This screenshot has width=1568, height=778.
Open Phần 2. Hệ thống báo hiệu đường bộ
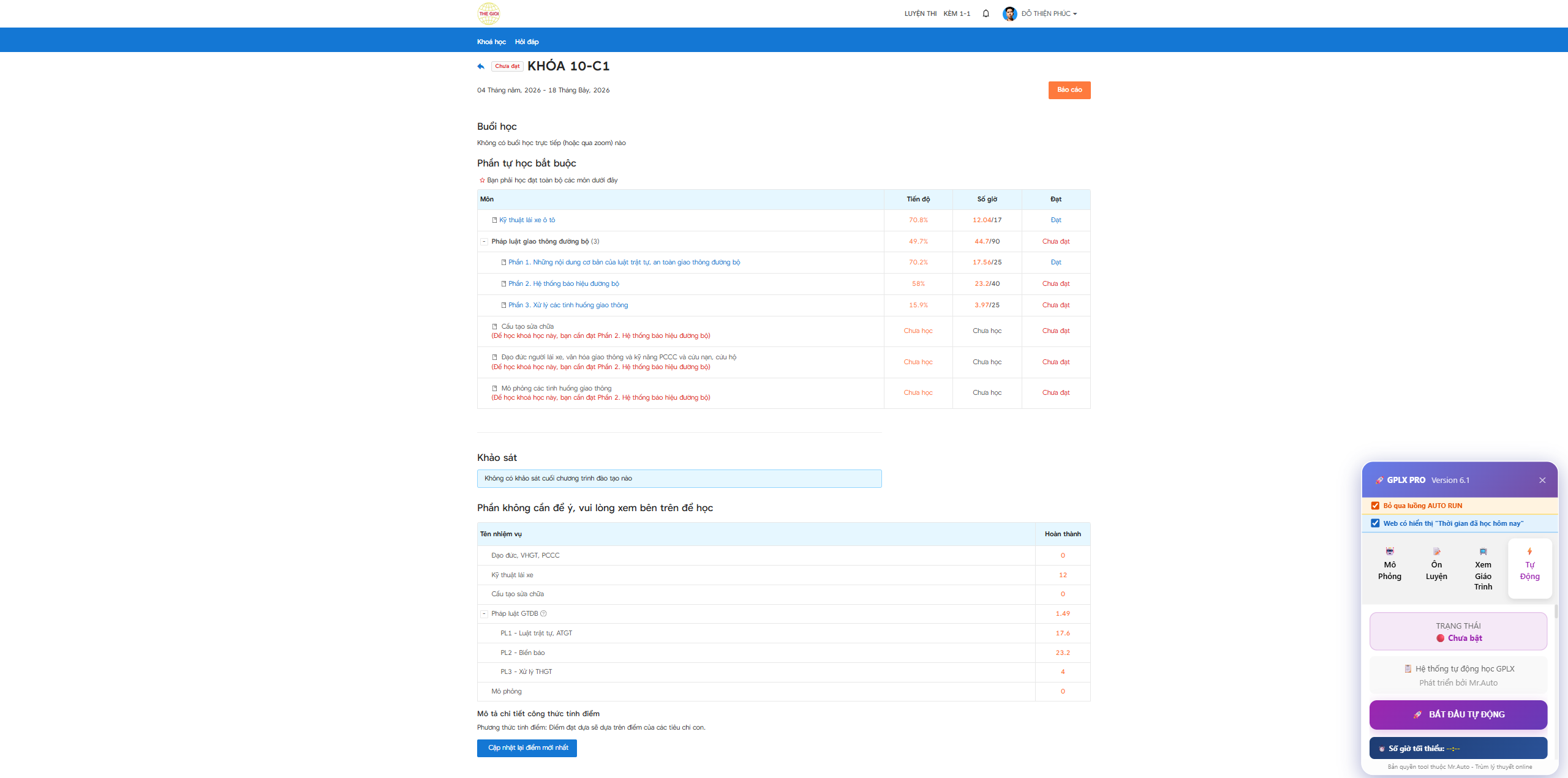click(x=563, y=283)
